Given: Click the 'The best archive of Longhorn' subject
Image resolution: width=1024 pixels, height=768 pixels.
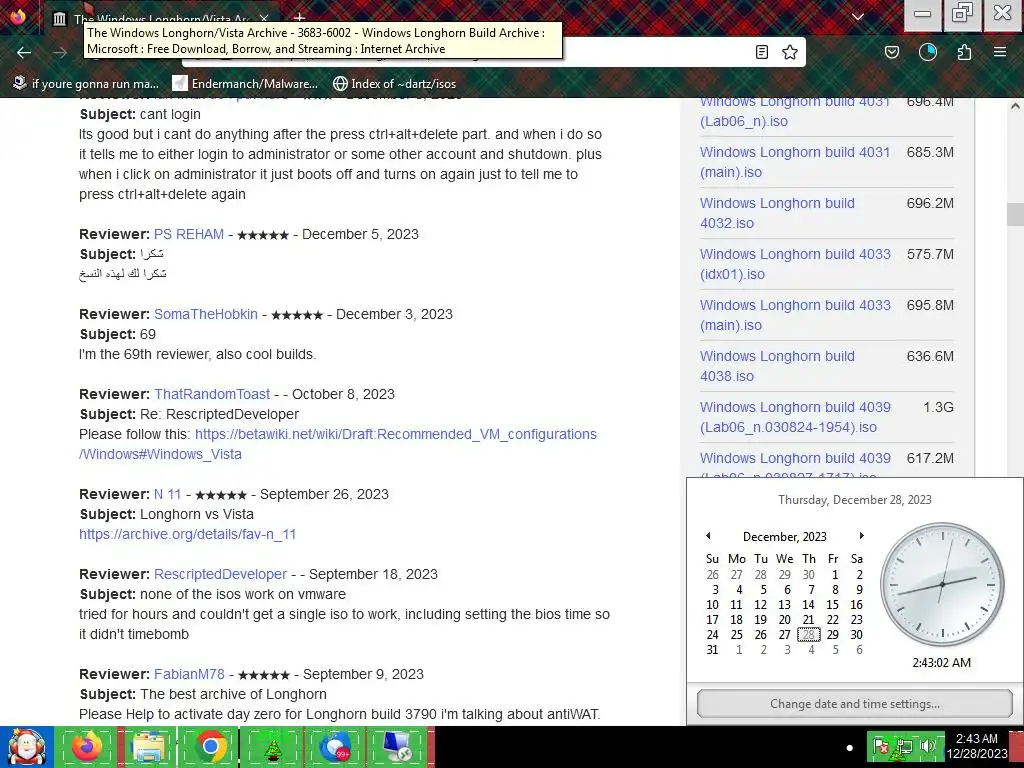Looking at the screenshot, I should (233, 694).
